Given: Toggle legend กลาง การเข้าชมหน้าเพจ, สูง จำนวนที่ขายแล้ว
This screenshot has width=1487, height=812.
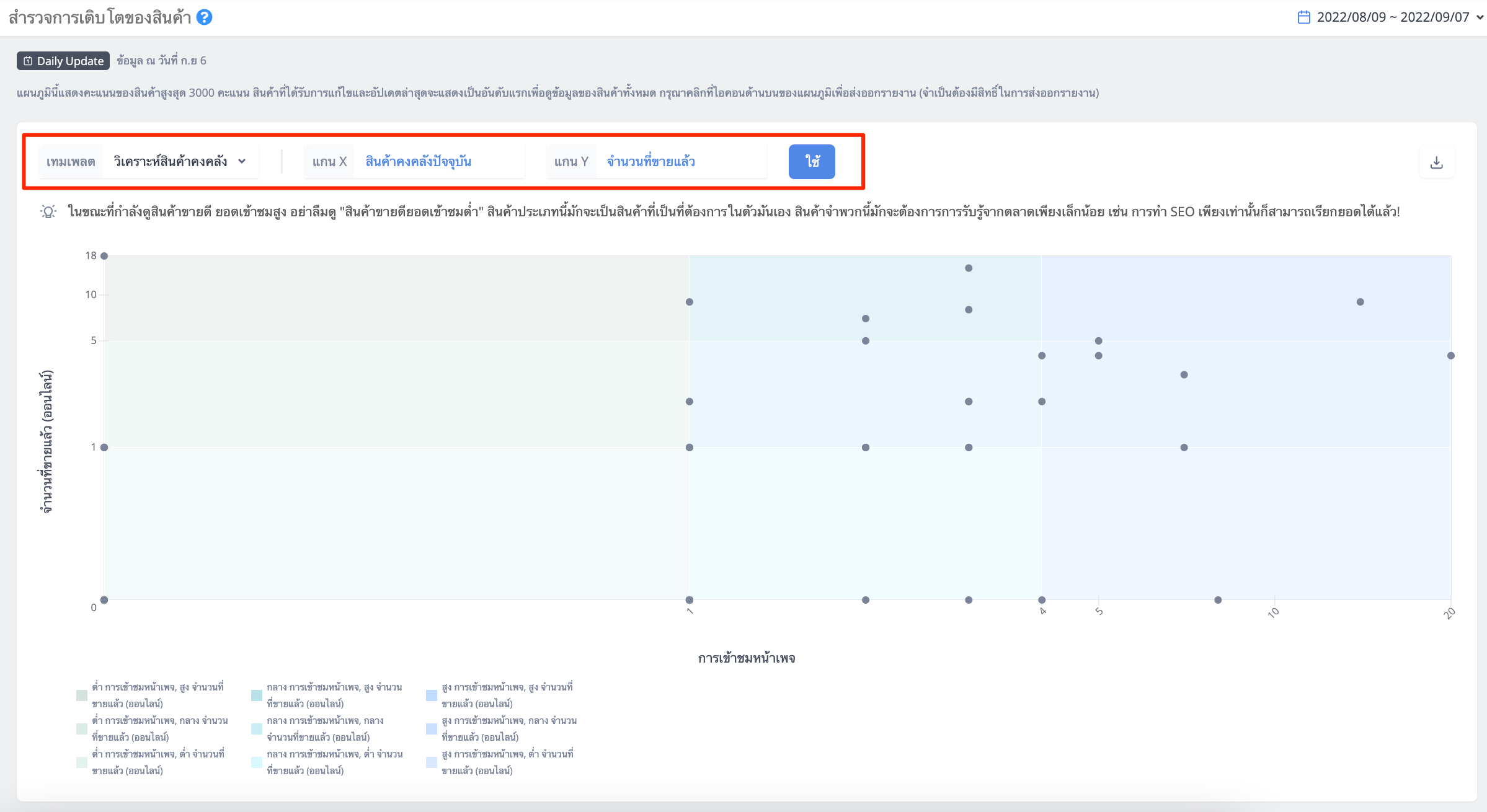Looking at the screenshot, I should pyautogui.click(x=327, y=695).
